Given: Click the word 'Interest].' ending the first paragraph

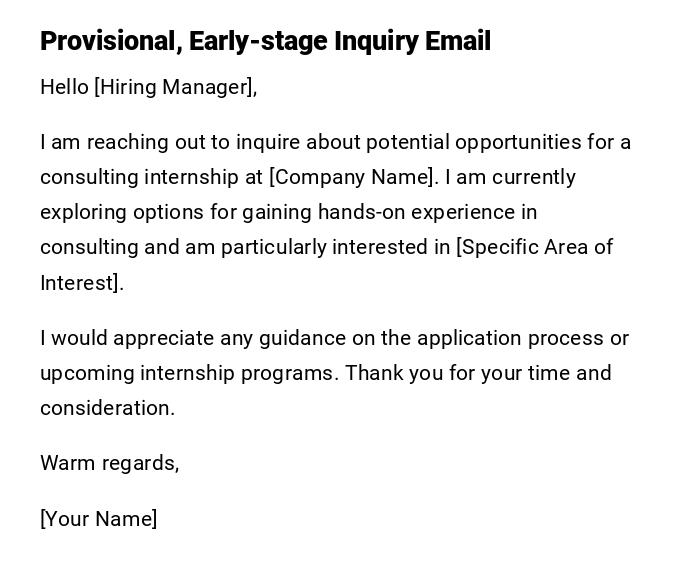Looking at the screenshot, I should click(x=82, y=283).
